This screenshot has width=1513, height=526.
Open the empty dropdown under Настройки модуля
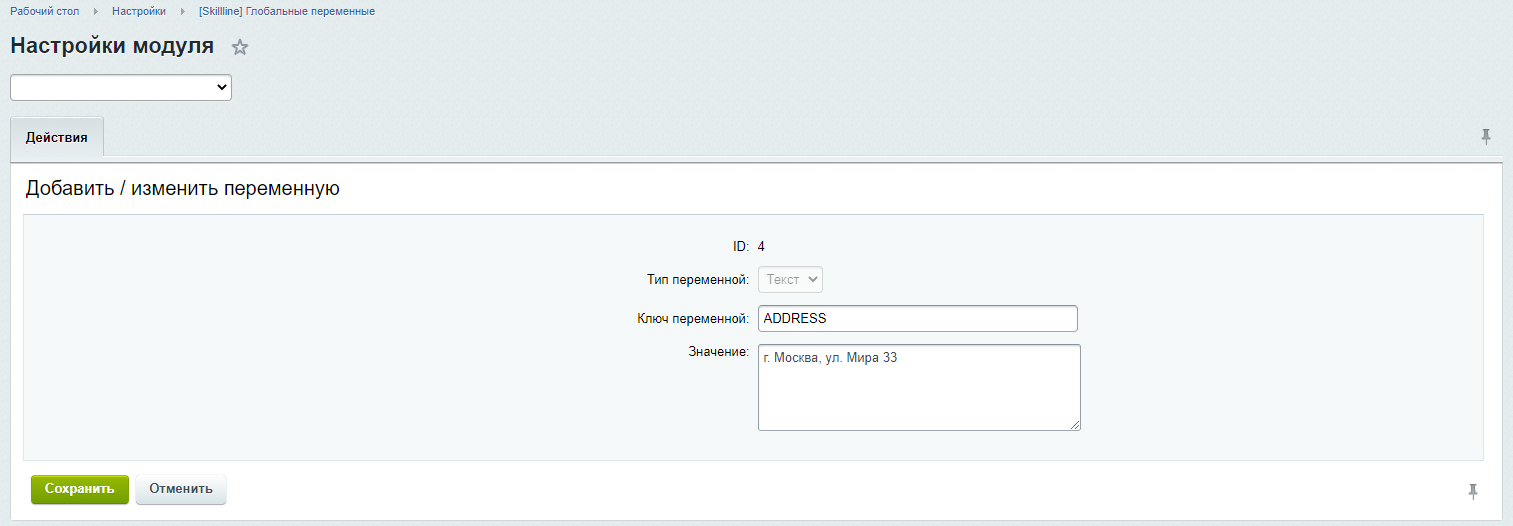[121, 88]
